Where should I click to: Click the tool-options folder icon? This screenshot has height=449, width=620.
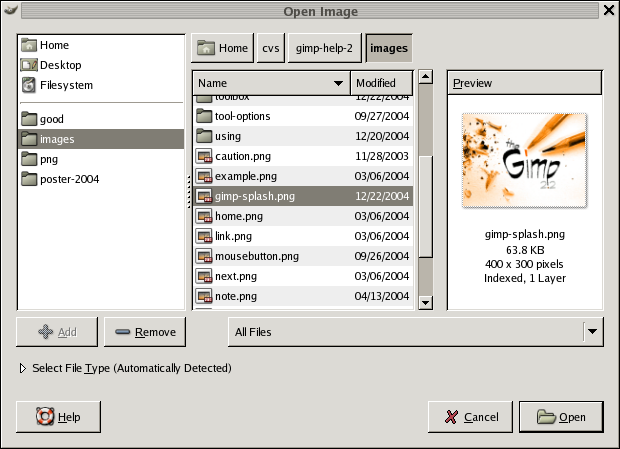[x=204, y=116]
